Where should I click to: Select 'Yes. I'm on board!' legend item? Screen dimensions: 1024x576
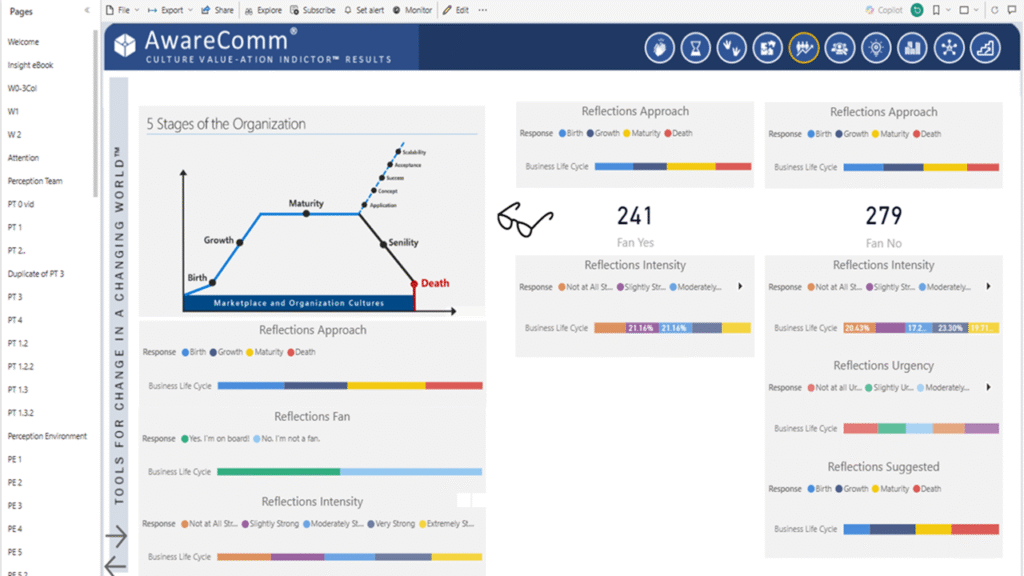click(215, 439)
